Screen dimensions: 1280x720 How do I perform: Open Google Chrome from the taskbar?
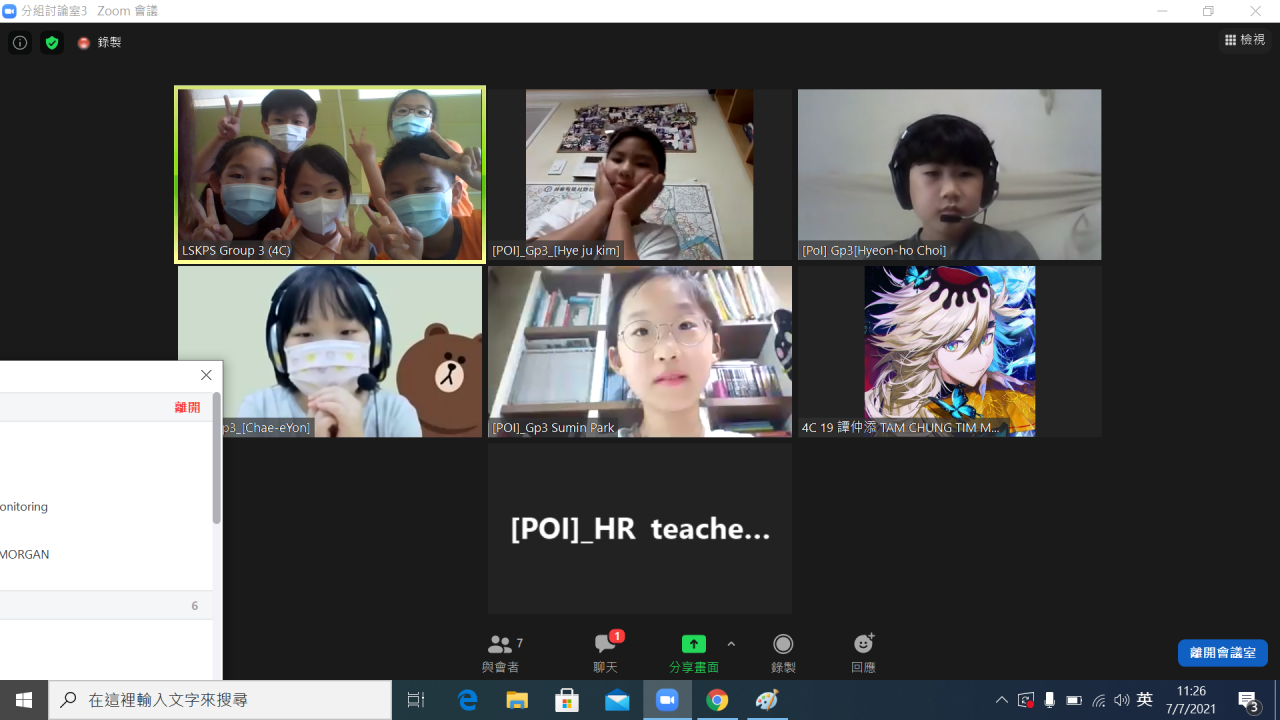pos(717,700)
